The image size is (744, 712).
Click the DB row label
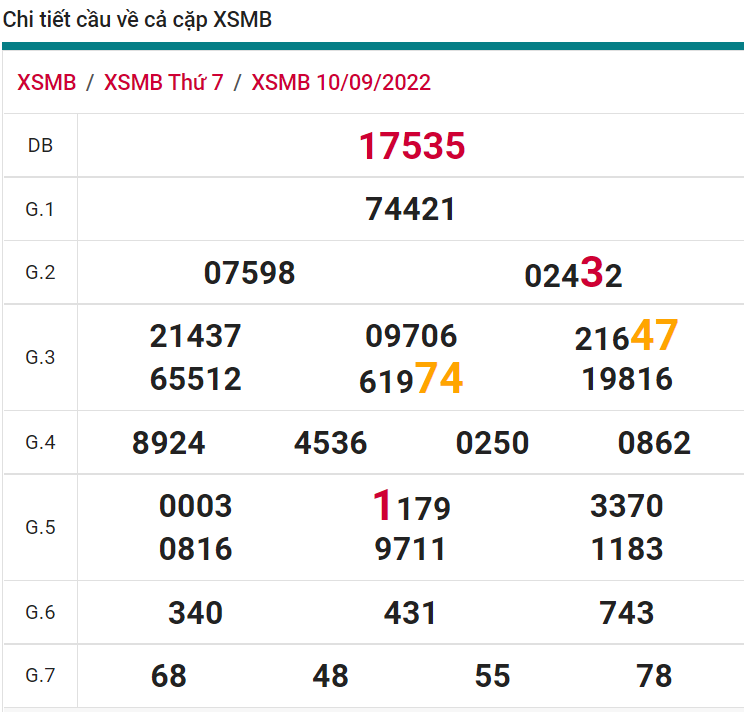point(40,146)
